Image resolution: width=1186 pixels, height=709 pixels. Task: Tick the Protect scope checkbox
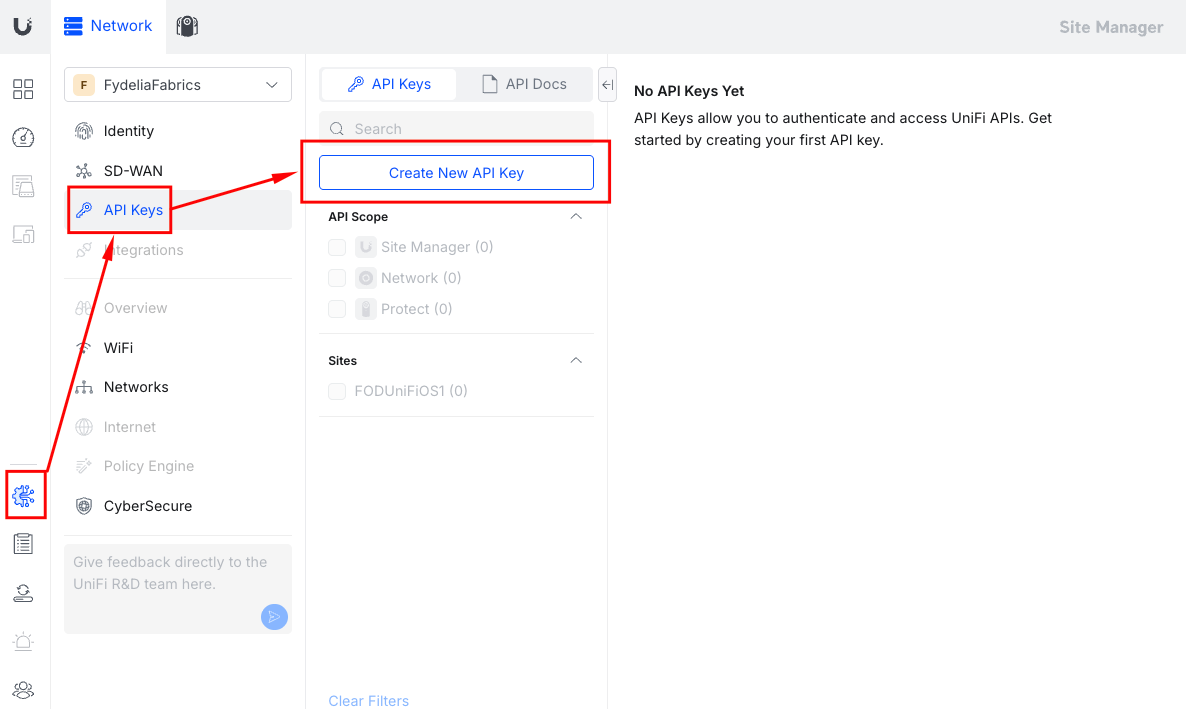(x=337, y=309)
